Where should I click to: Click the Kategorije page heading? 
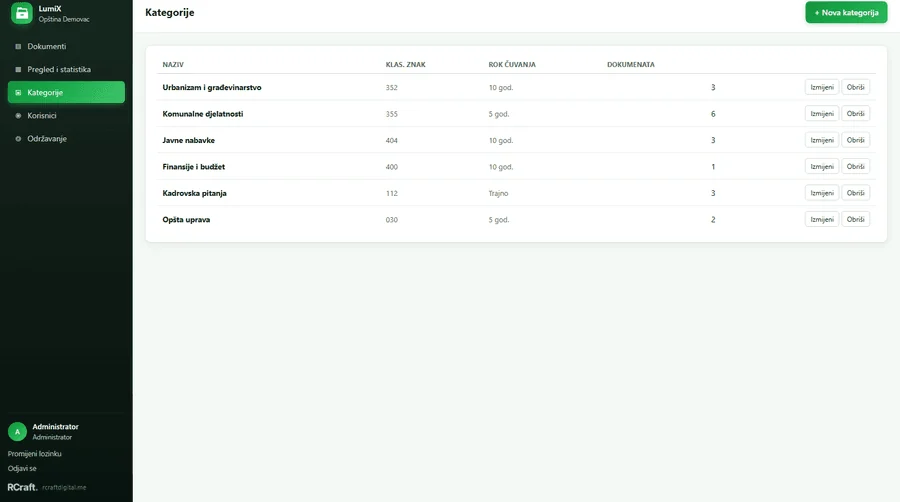(169, 13)
